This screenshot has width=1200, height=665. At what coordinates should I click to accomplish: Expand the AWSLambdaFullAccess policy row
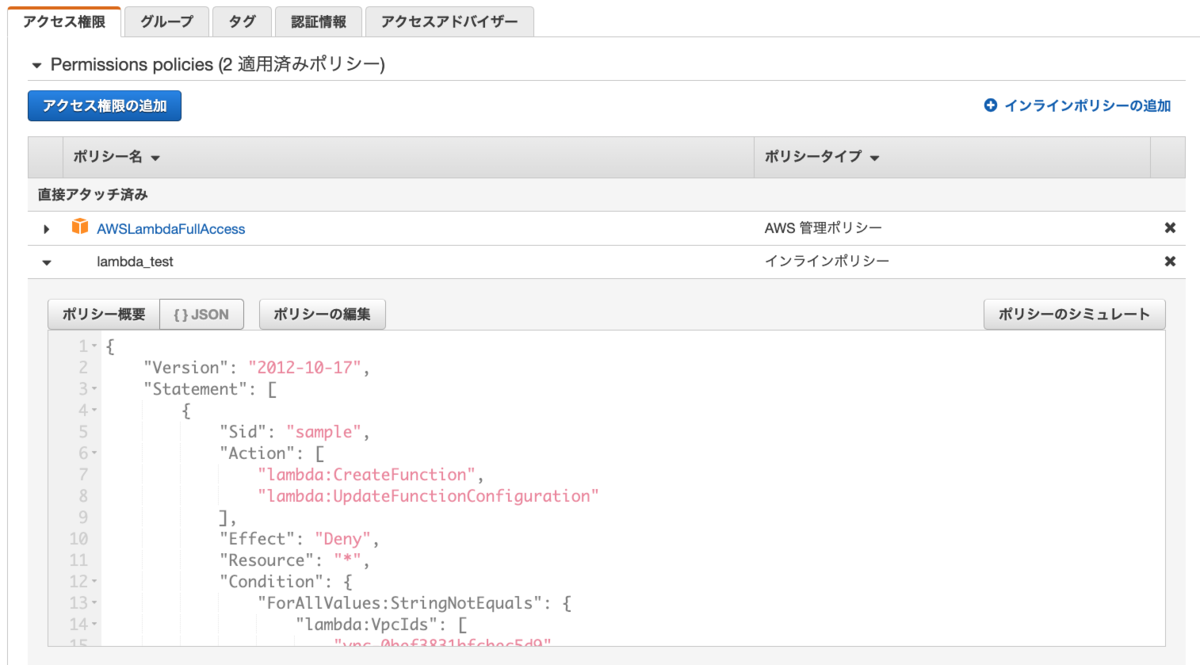[x=46, y=229]
